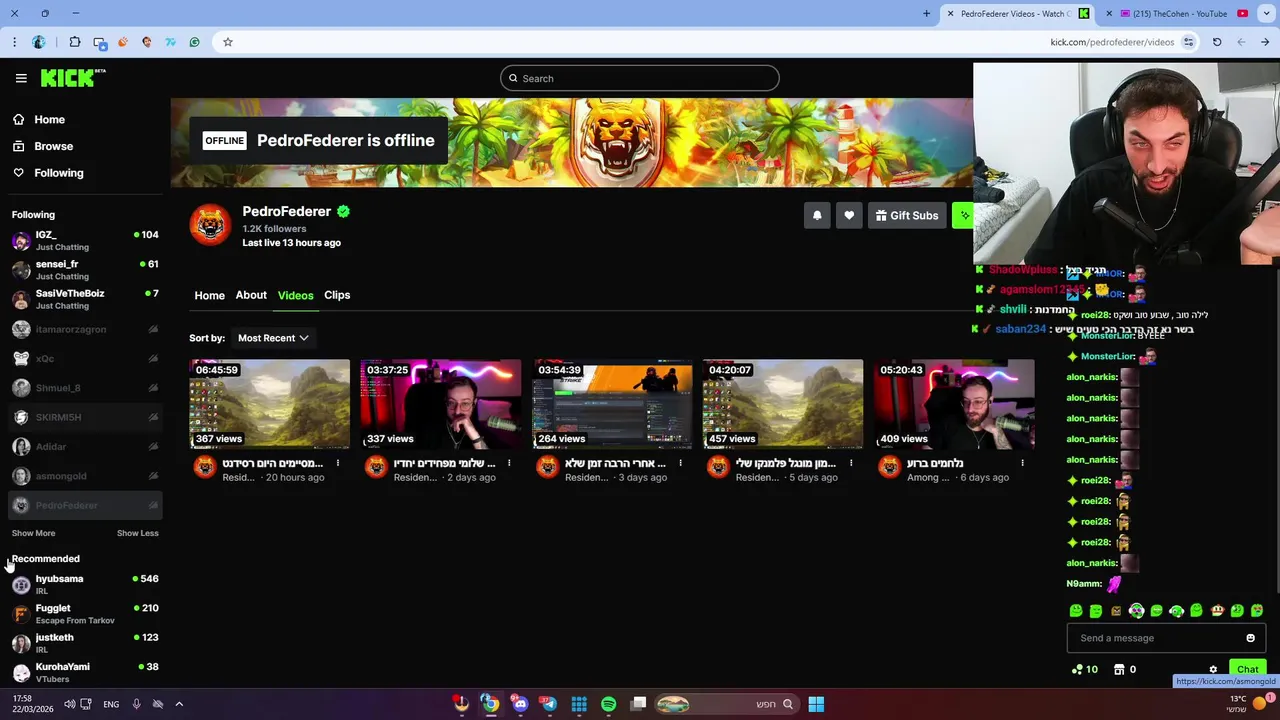
Task: Open the emoji picker in chat input
Action: pos(1250,638)
